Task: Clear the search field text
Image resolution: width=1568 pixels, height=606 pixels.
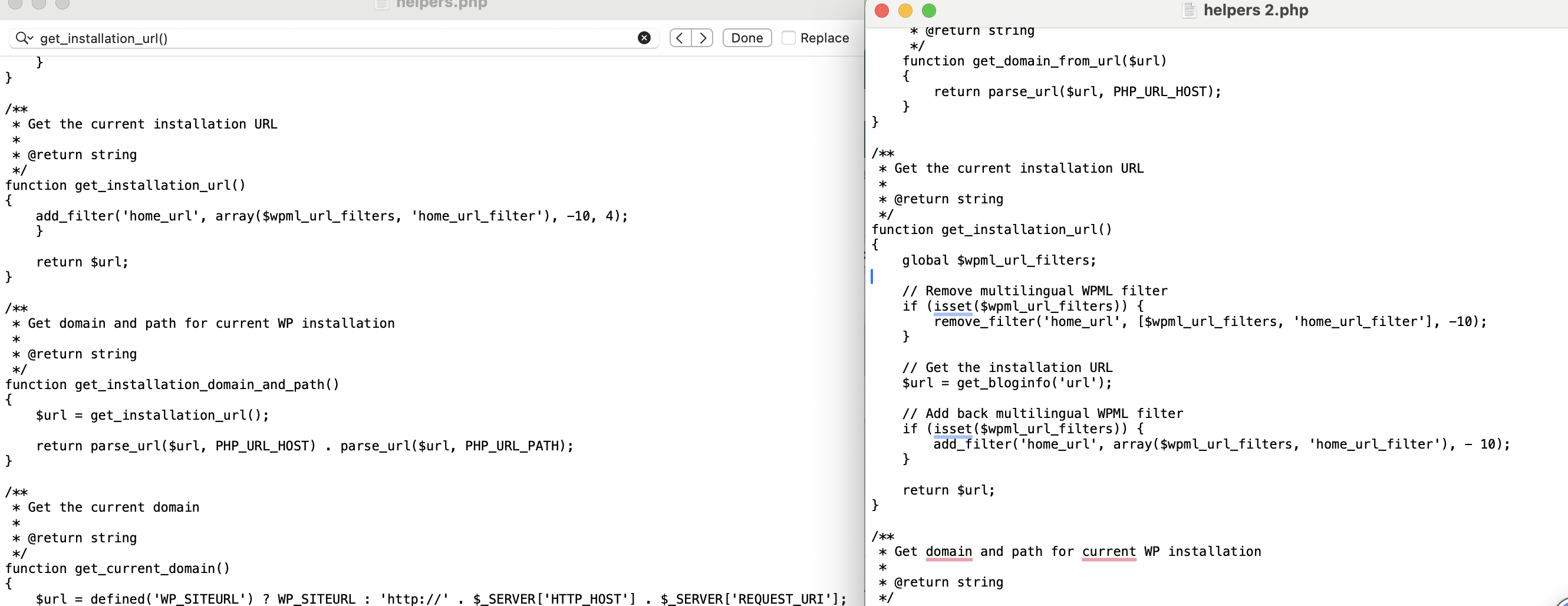Action: (x=644, y=38)
